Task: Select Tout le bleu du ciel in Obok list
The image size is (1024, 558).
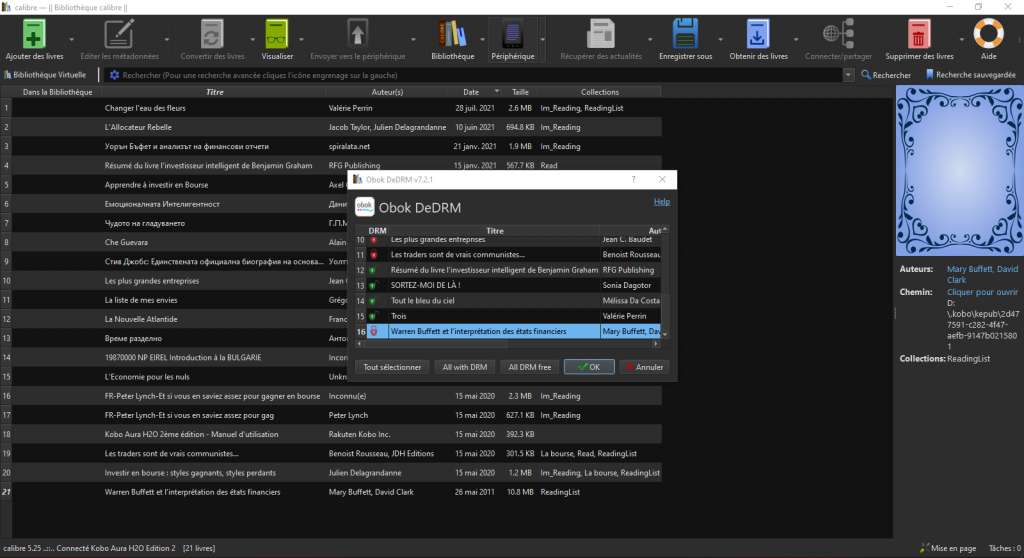Action: pos(508,301)
